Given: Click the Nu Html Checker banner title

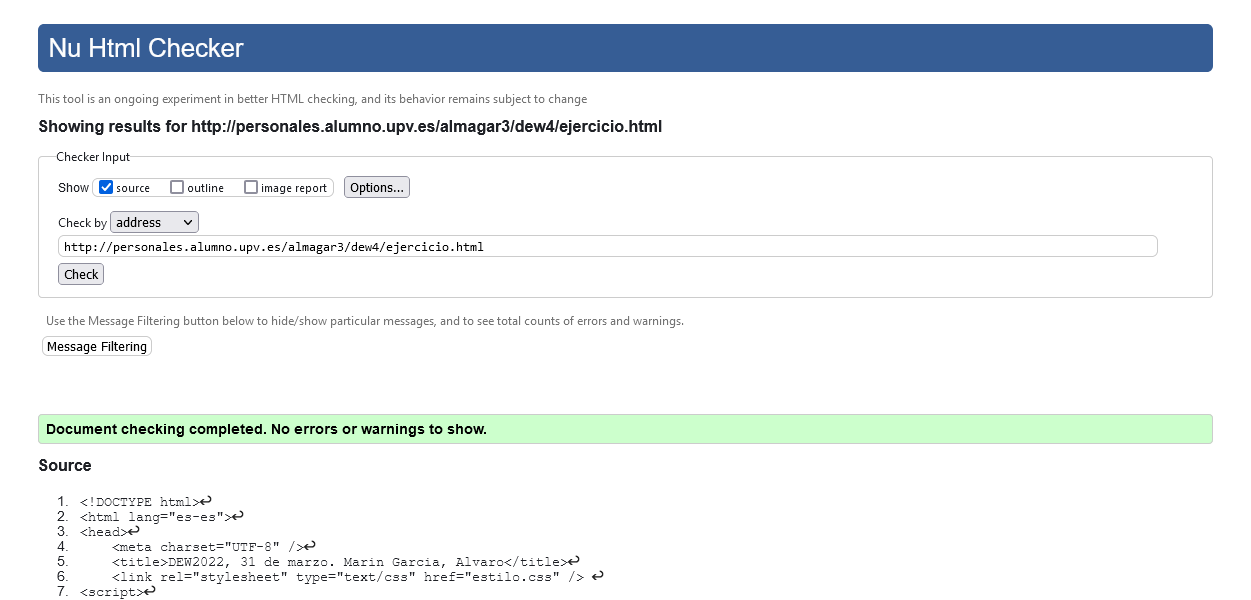Looking at the screenshot, I should coord(146,48).
